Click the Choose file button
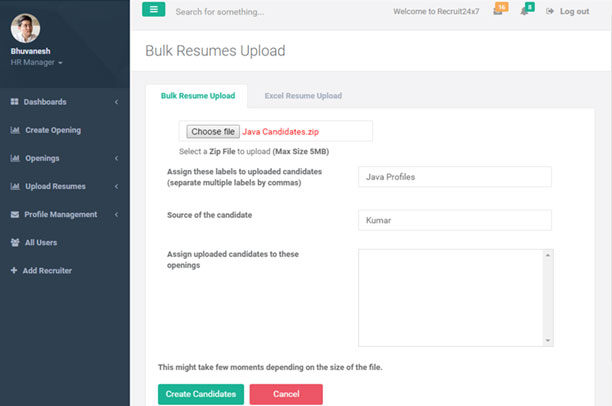The image size is (612, 406). tap(213, 131)
